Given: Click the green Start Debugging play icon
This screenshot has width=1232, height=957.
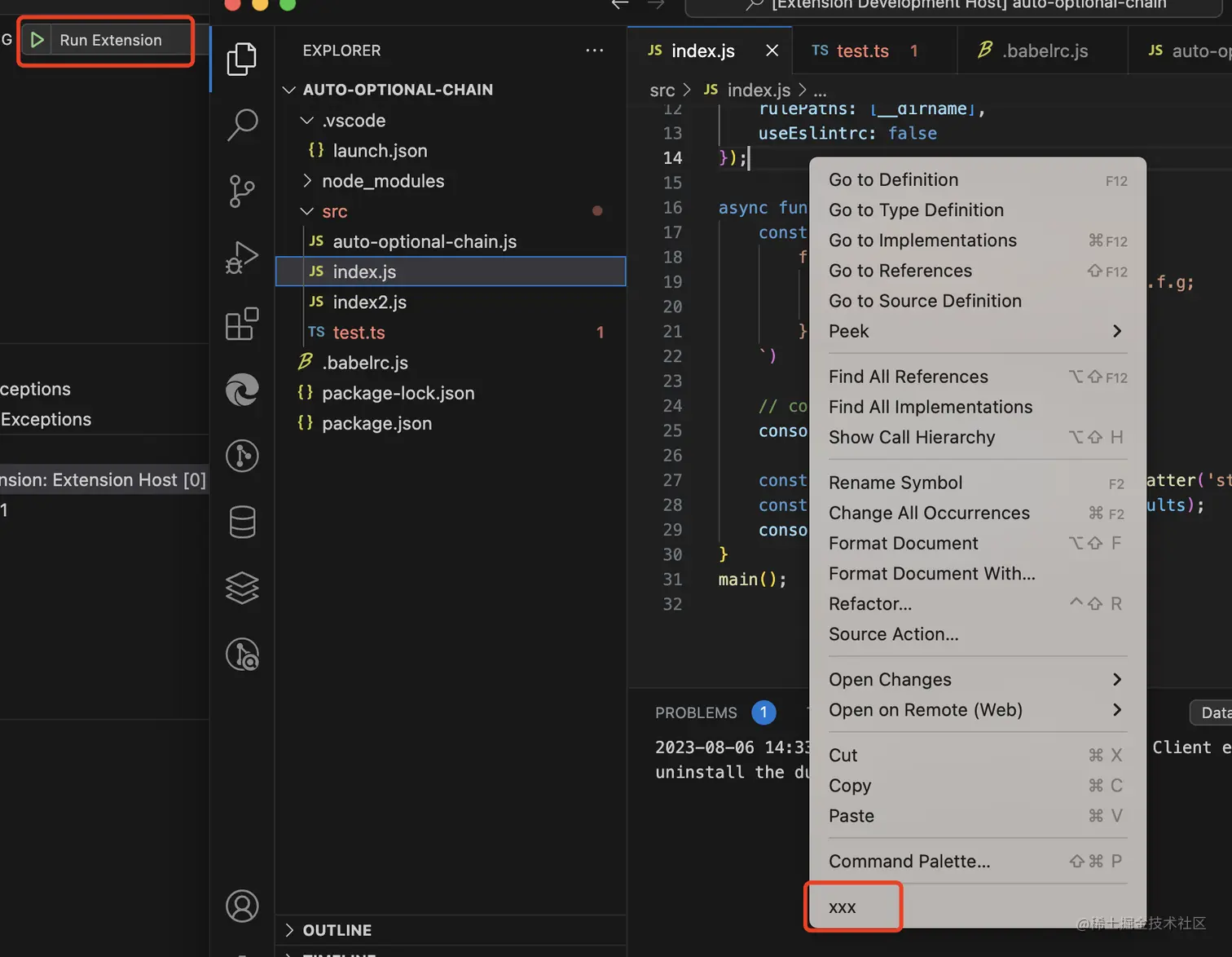Looking at the screenshot, I should coord(37,39).
